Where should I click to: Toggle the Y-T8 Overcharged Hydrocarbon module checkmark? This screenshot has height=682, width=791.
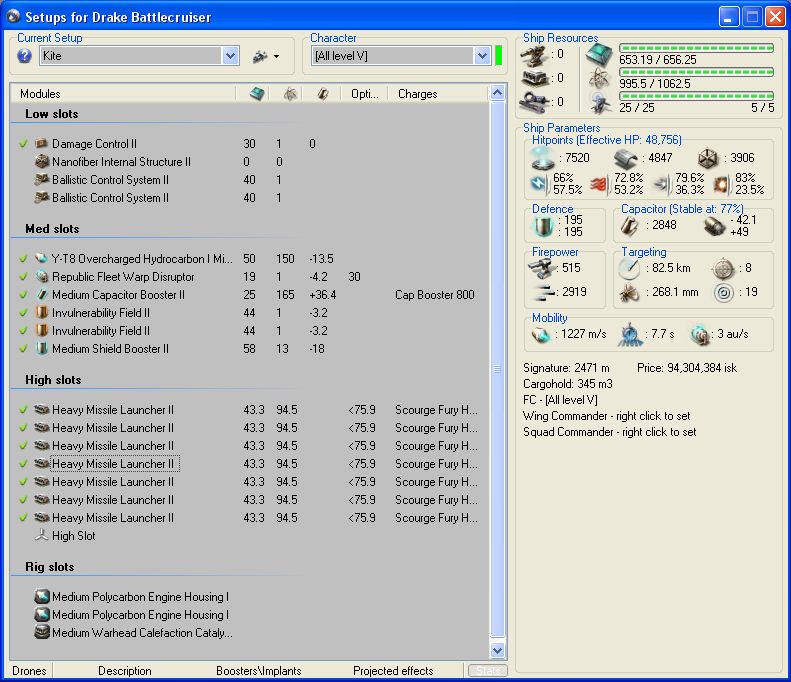(23, 259)
